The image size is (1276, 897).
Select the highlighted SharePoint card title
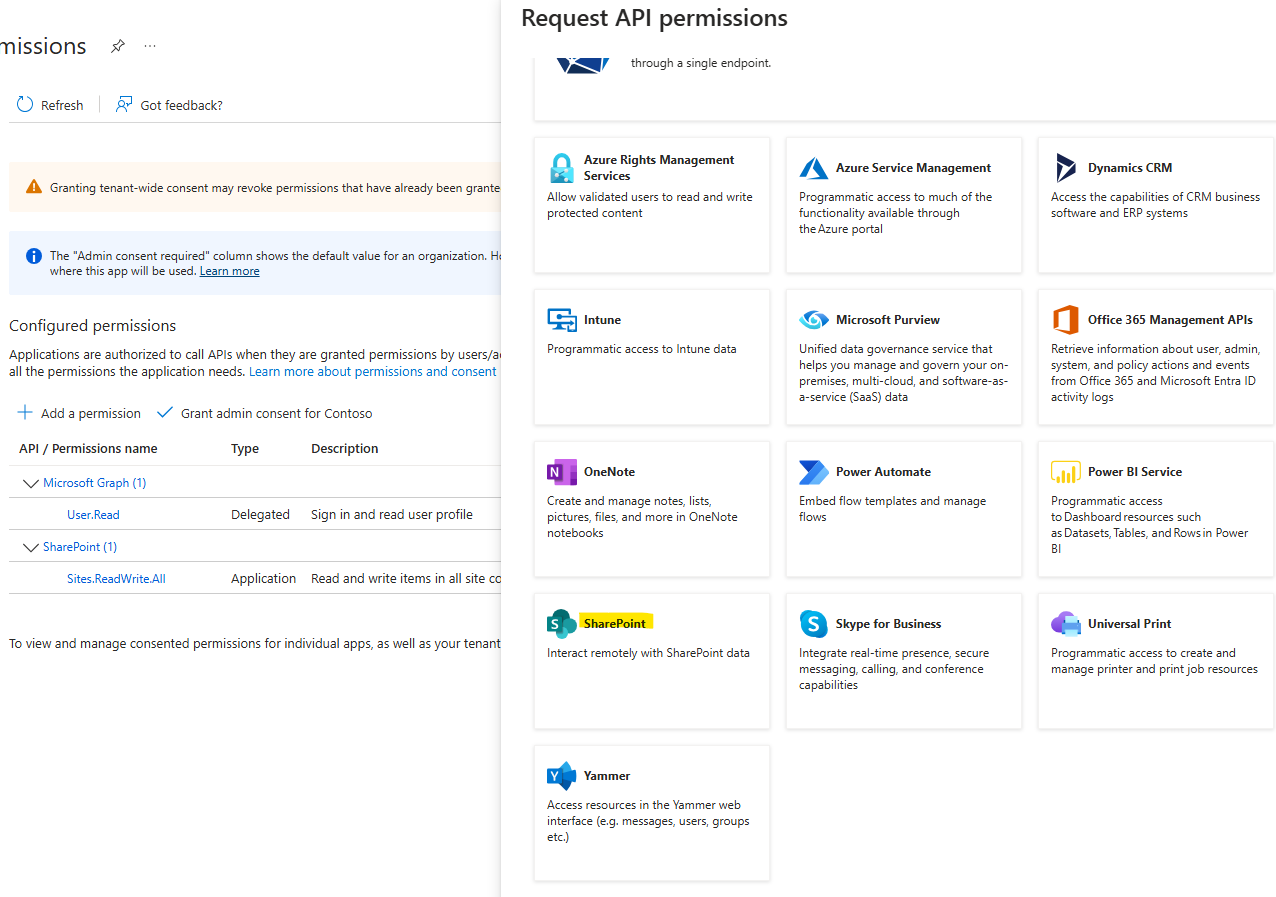(x=615, y=623)
